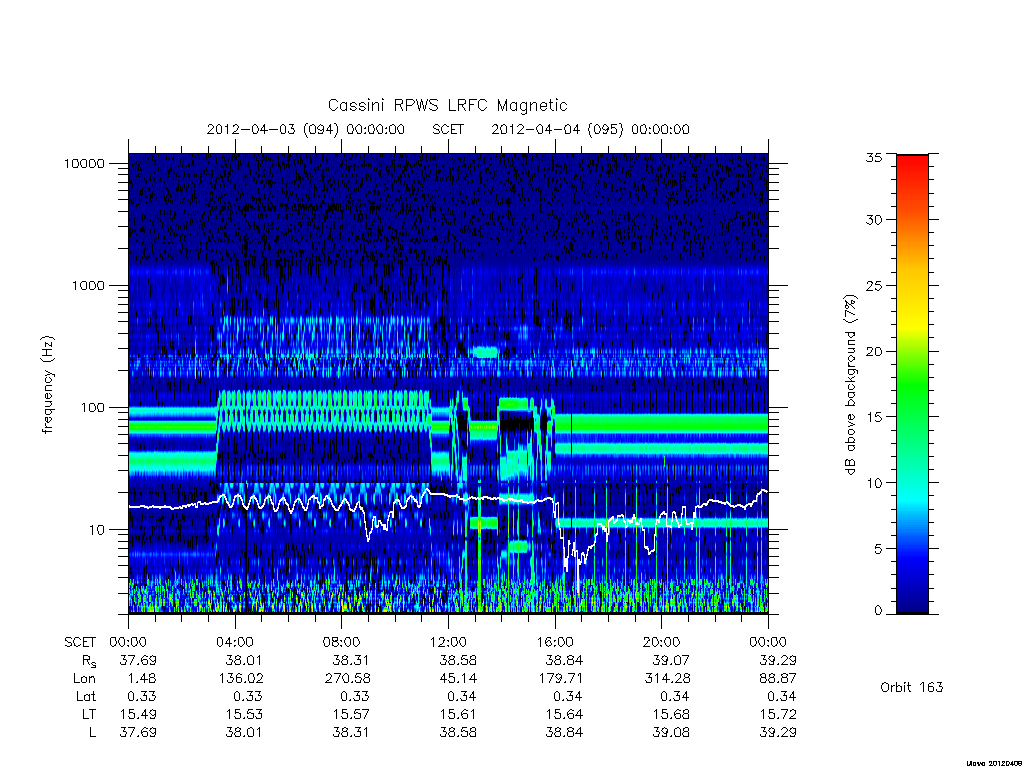Click the "0.33" Lat value under 00:00
This screenshot has height=768, width=1024.
pyautogui.click(x=142, y=696)
